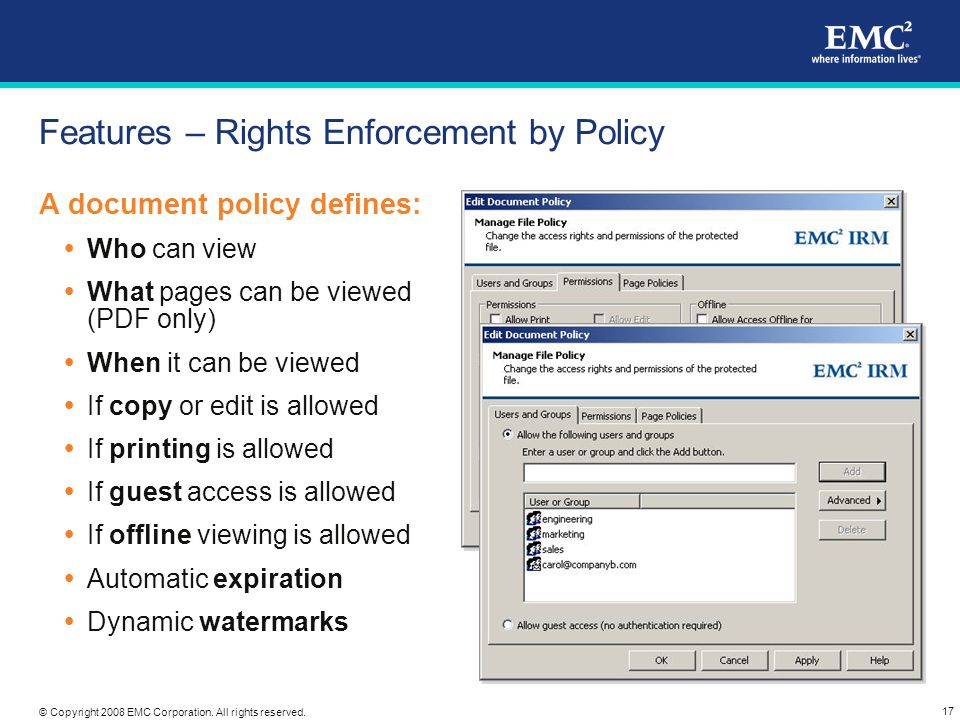Tick Allow Edit checkbox in back dialog
The width and height of the screenshot is (960, 720).
(x=599, y=319)
